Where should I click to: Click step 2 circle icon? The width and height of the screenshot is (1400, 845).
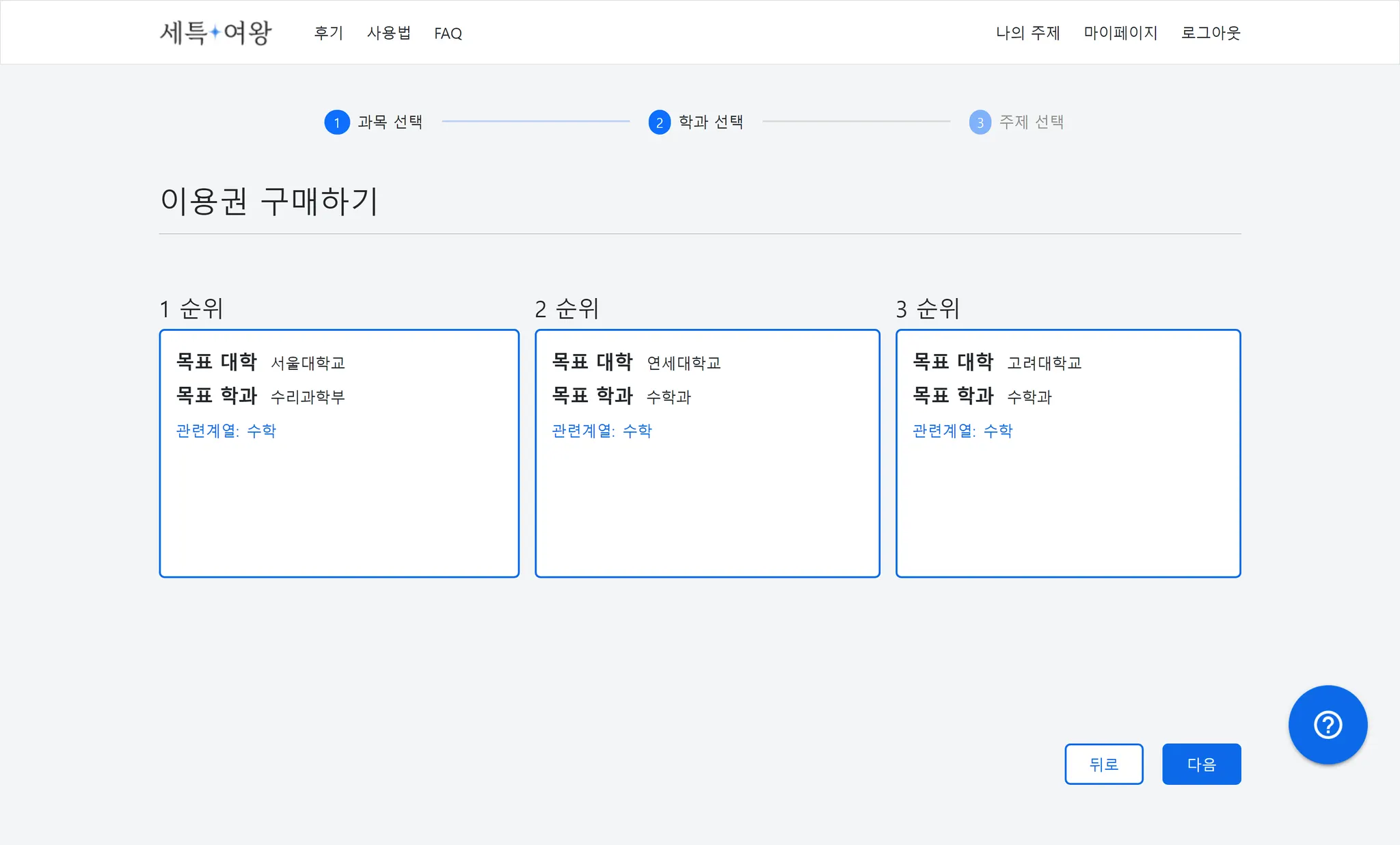pyautogui.click(x=659, y=122)
